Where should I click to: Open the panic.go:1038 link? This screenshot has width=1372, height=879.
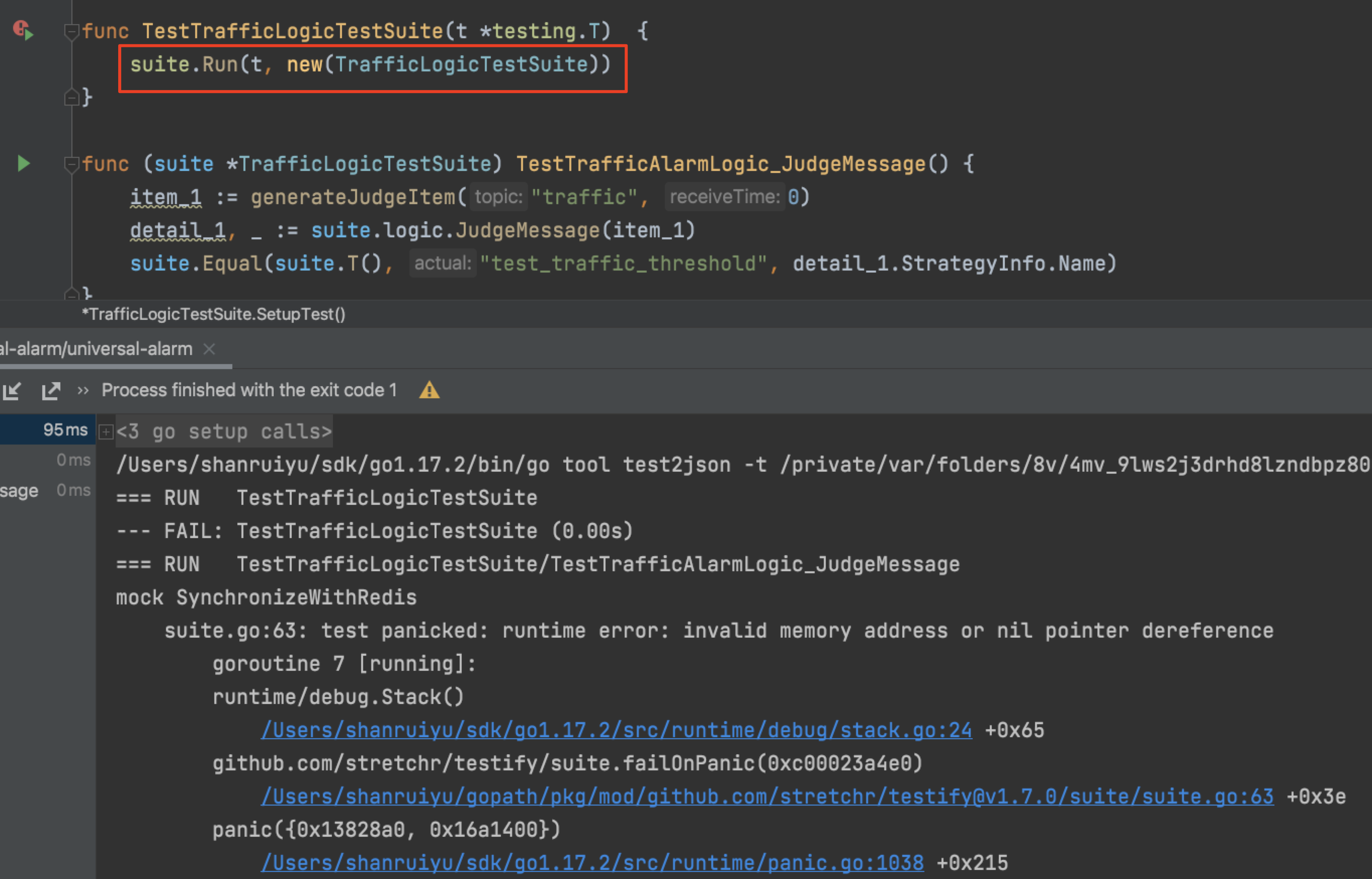pos(592,862)
